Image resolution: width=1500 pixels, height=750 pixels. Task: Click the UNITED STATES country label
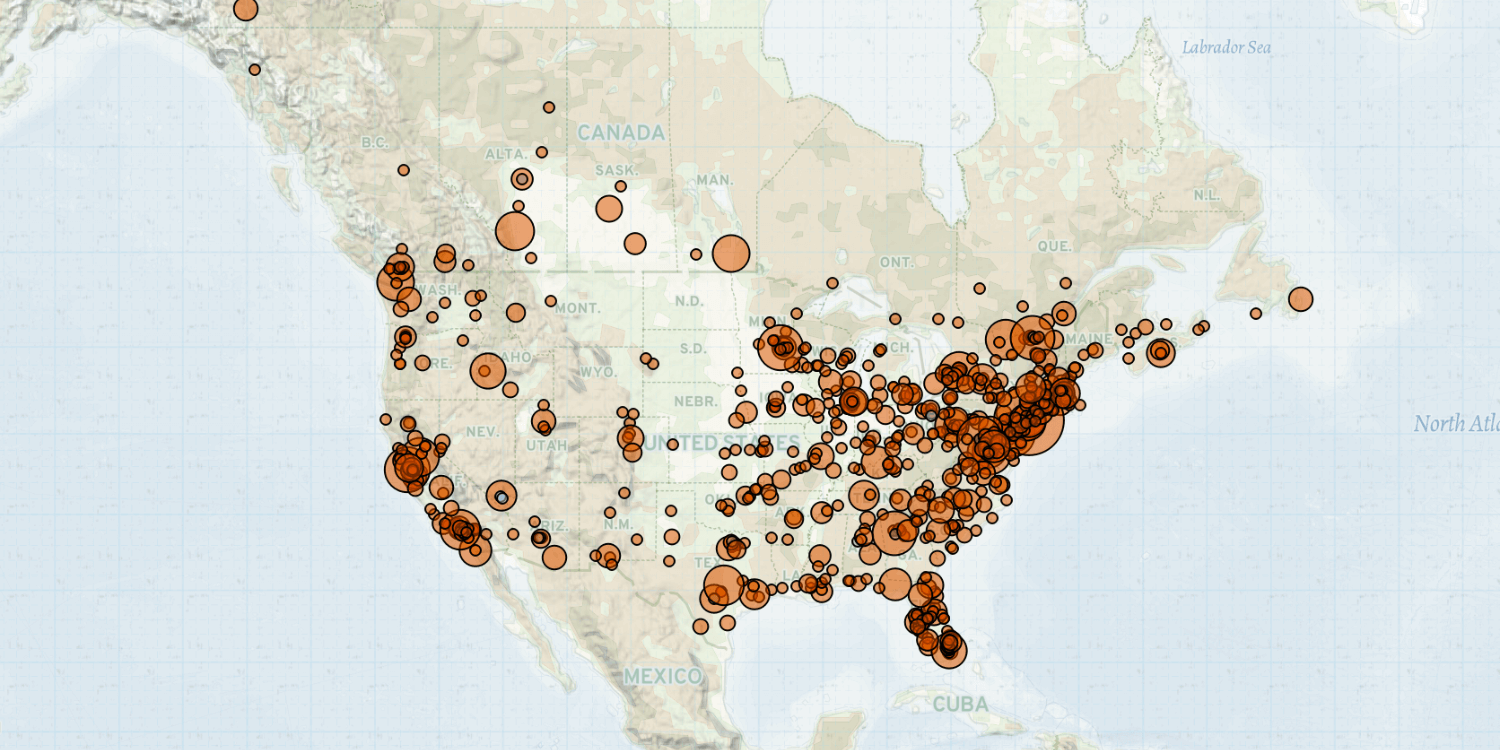coord(722,442)
